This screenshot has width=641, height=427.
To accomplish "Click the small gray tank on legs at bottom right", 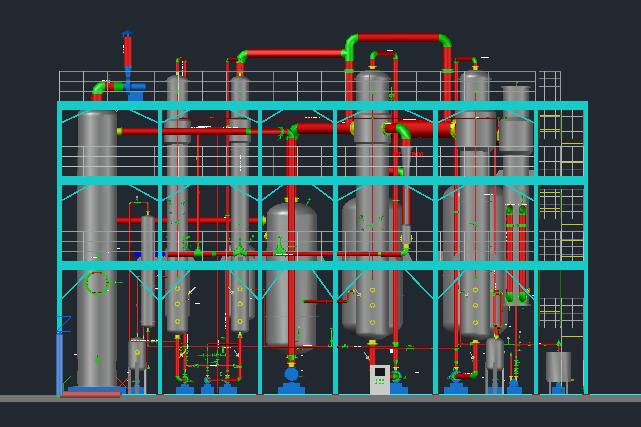I will 558,366.
